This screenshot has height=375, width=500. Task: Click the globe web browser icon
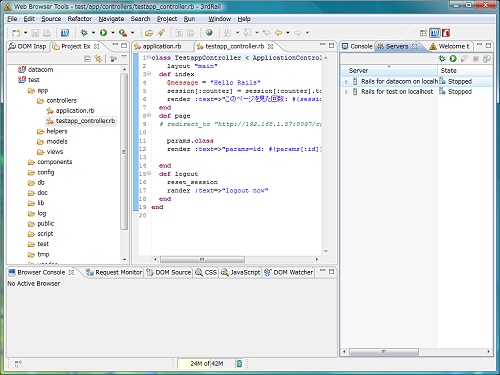pos(209,33)
